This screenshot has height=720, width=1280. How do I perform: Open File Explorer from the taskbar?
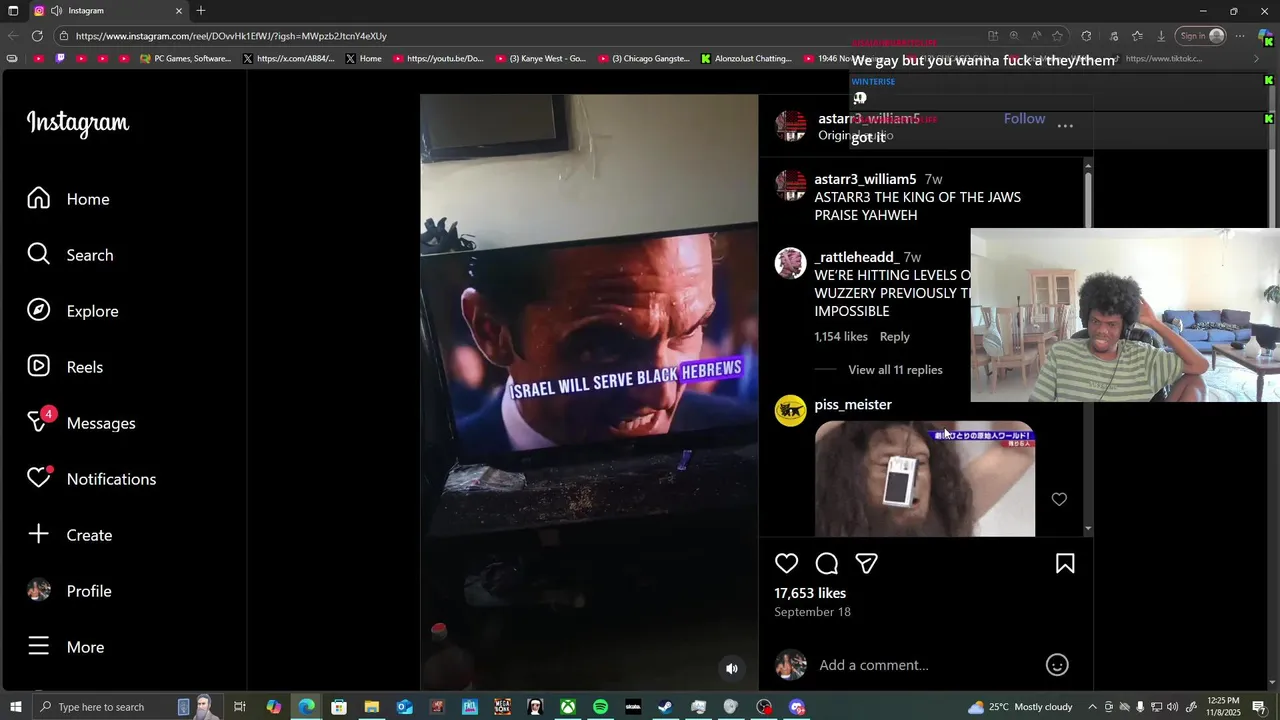(371, 707)
